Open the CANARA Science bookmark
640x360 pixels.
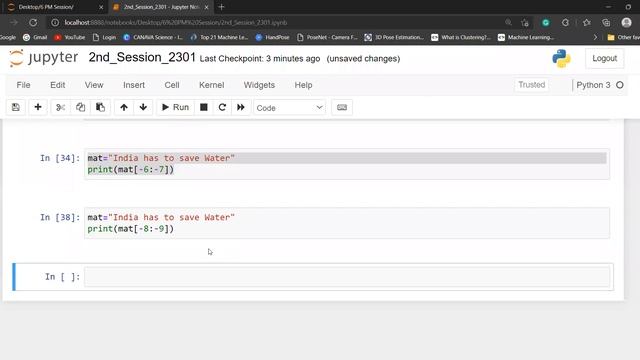click(153, 37)
